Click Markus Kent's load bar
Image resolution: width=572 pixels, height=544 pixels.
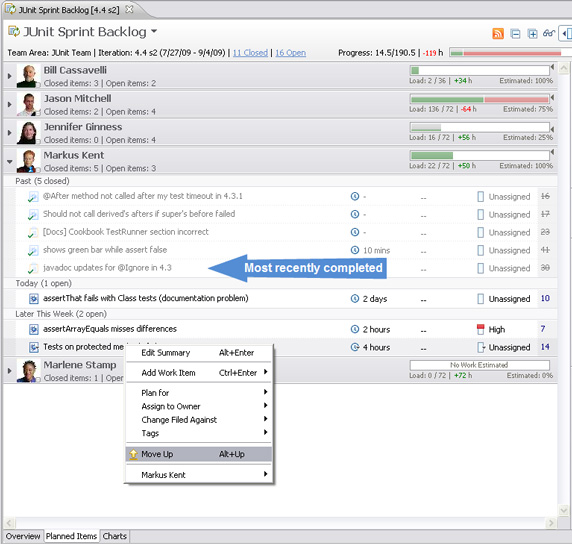click(x=480, y=155)
